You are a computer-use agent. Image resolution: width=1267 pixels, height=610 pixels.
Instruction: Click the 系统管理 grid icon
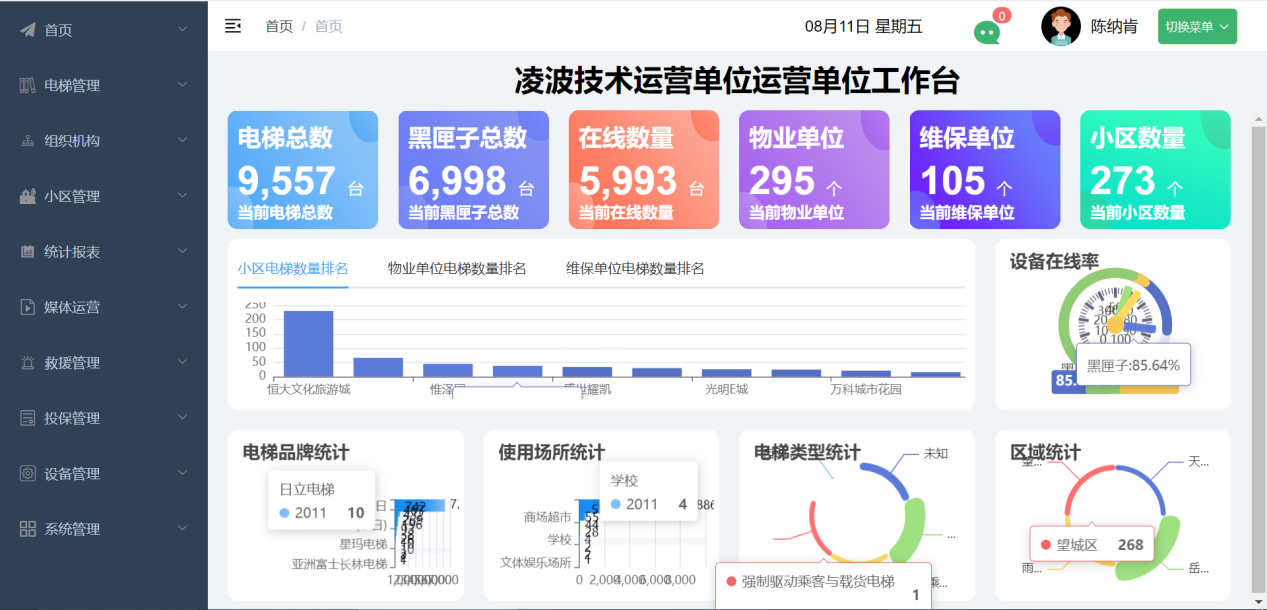pos(28,529)
